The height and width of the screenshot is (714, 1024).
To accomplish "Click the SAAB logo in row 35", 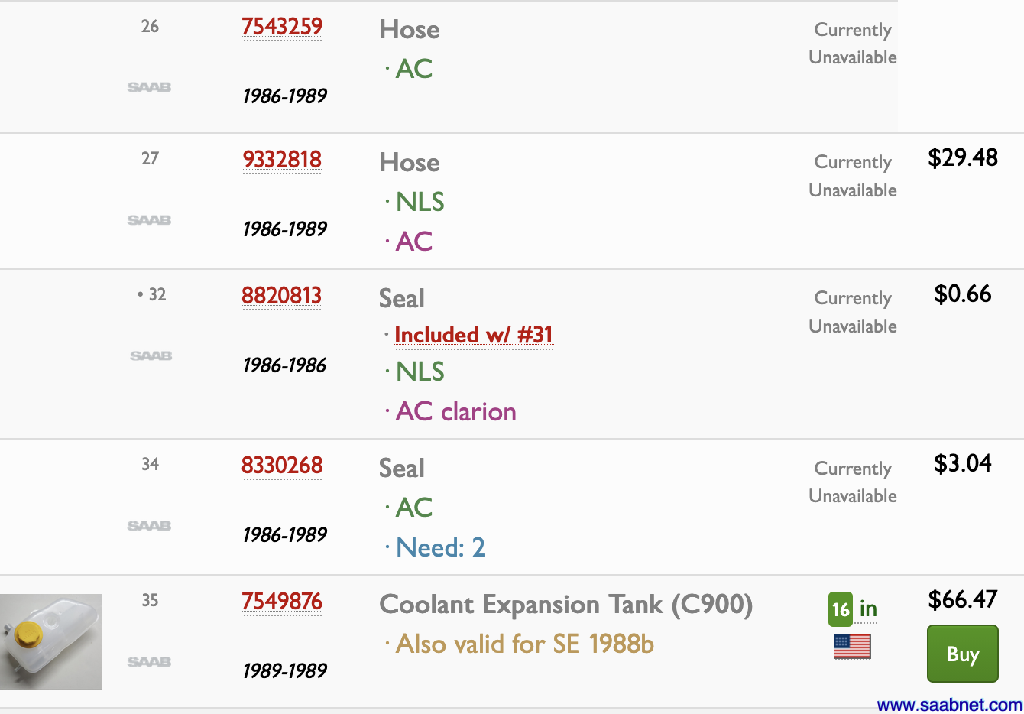I will point(149,662).
